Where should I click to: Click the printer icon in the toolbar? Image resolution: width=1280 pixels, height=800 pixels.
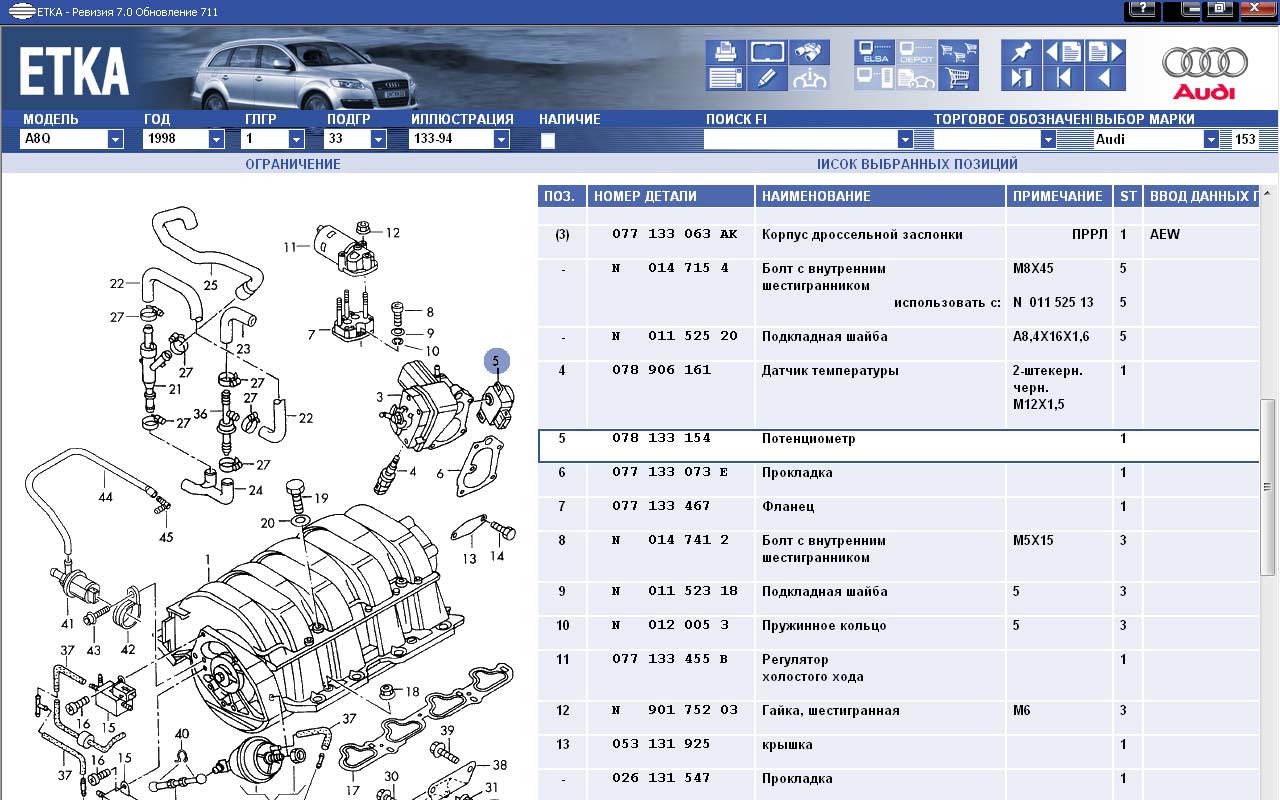tap(723, 52)
